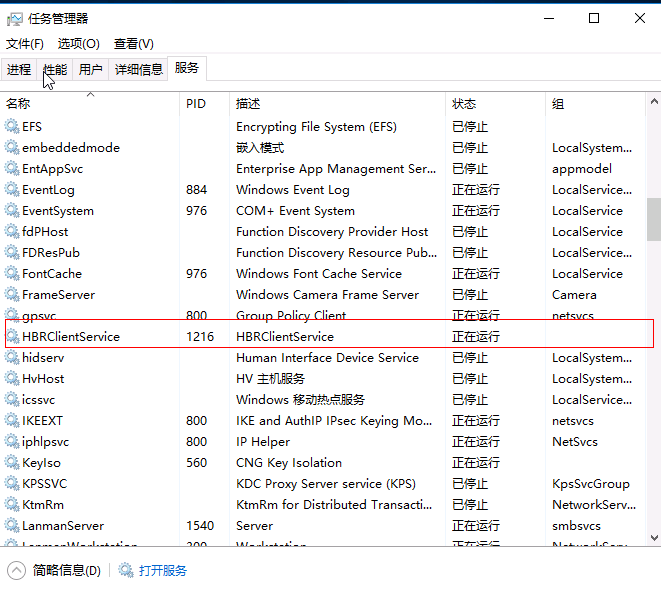661x594 pixels.
Task: Click the KeyIso service gear icon
Action: (x=12, y=462)
